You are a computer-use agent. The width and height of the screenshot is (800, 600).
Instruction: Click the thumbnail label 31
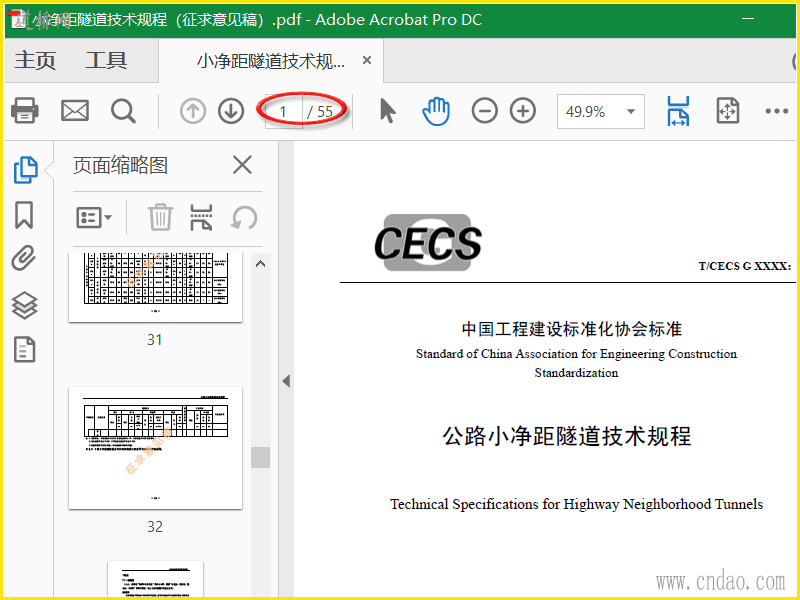[x=155, y=340]
